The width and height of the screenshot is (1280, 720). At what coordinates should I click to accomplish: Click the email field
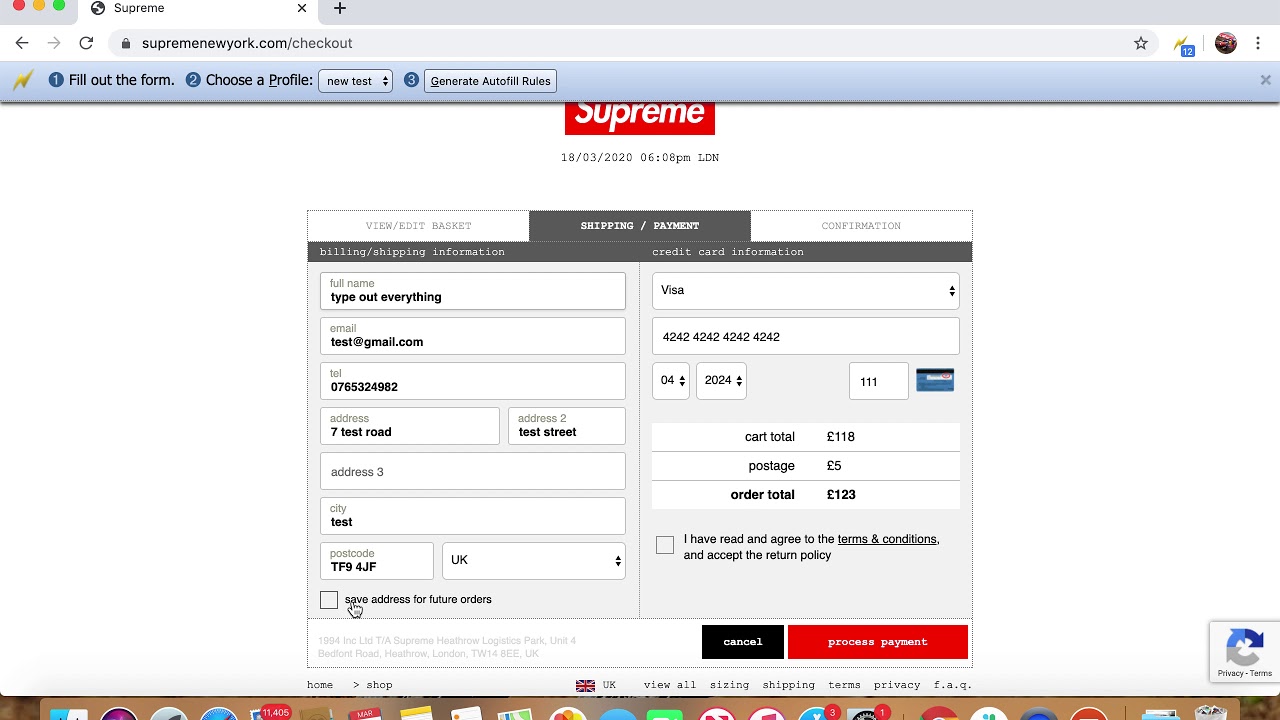[x=473, y=336]
